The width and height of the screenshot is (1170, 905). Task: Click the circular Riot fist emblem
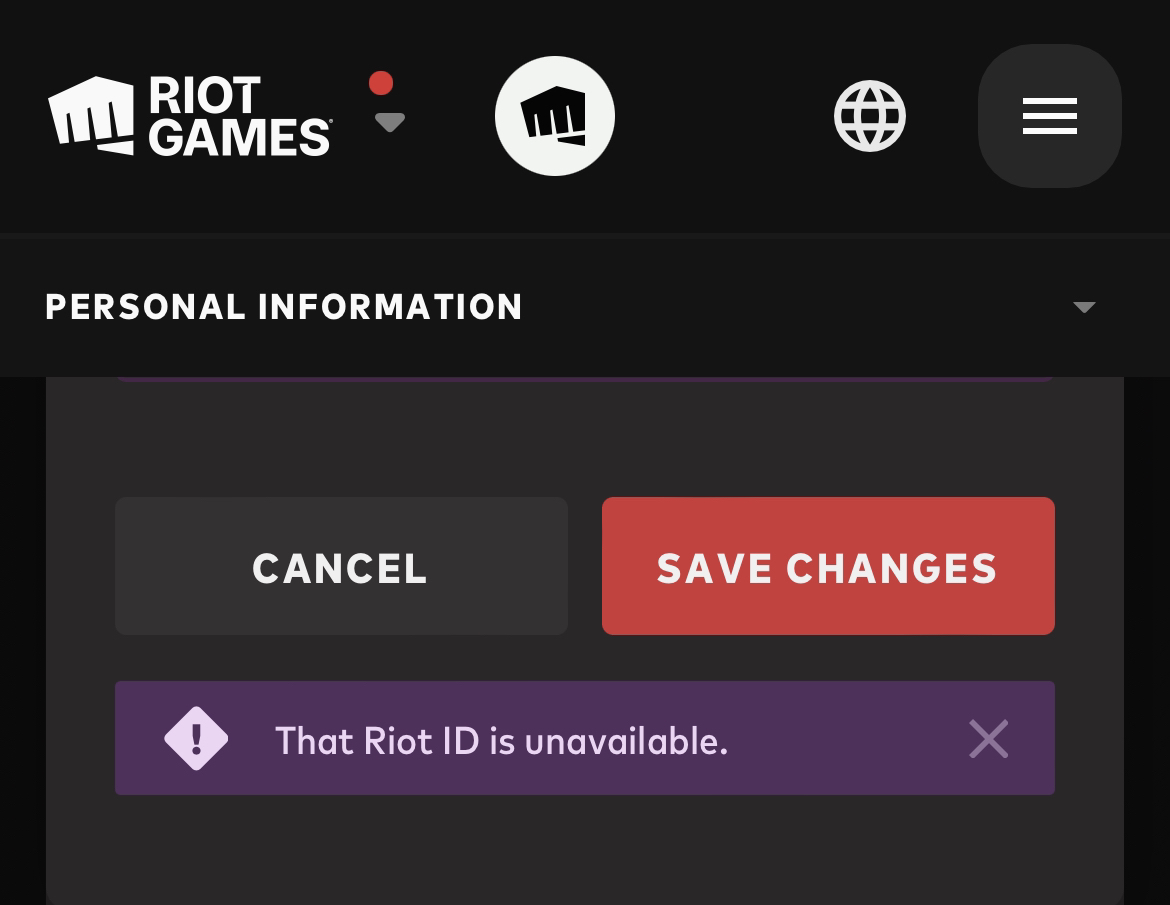point(554,115)
